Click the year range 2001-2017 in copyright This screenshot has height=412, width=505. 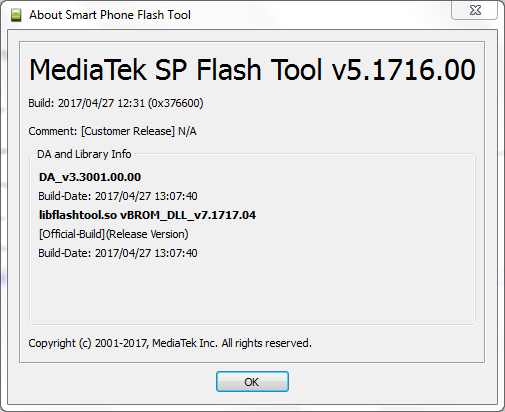click(x=121, y=343)
